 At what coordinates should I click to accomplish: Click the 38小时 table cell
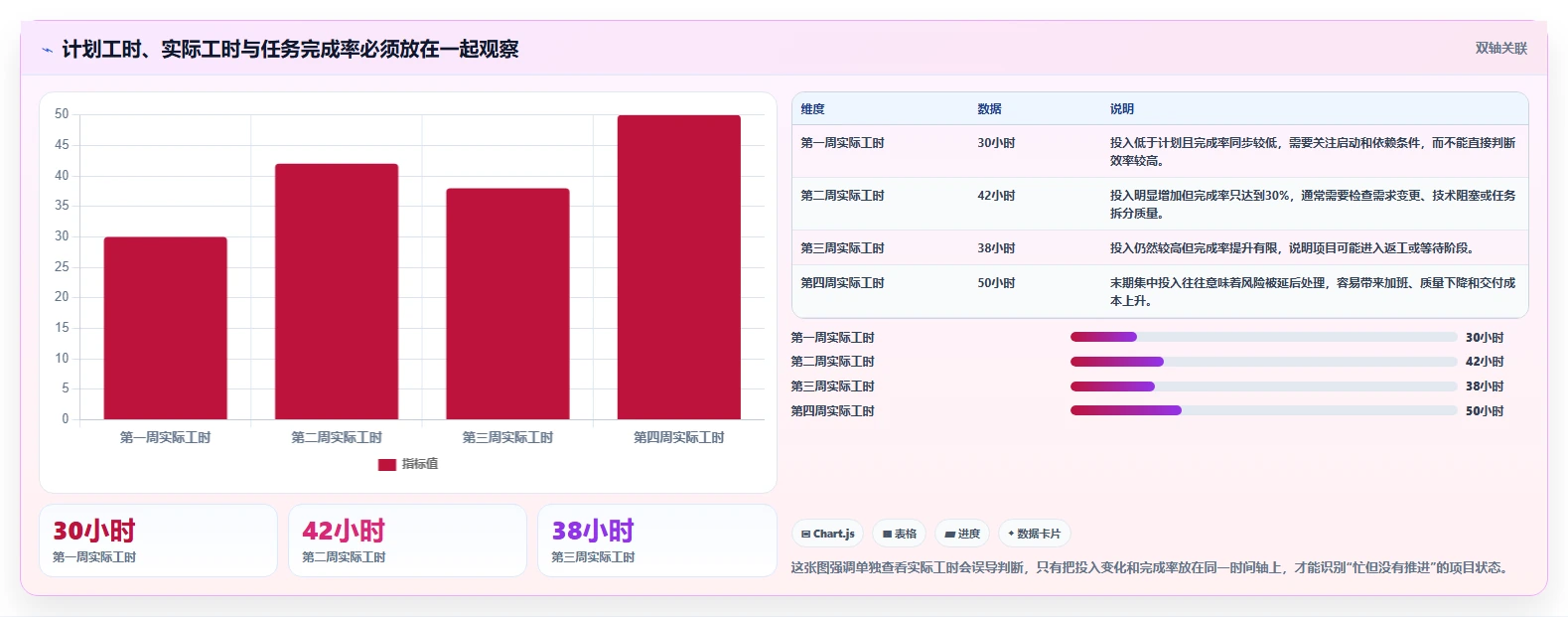click(x=996, y=248)
